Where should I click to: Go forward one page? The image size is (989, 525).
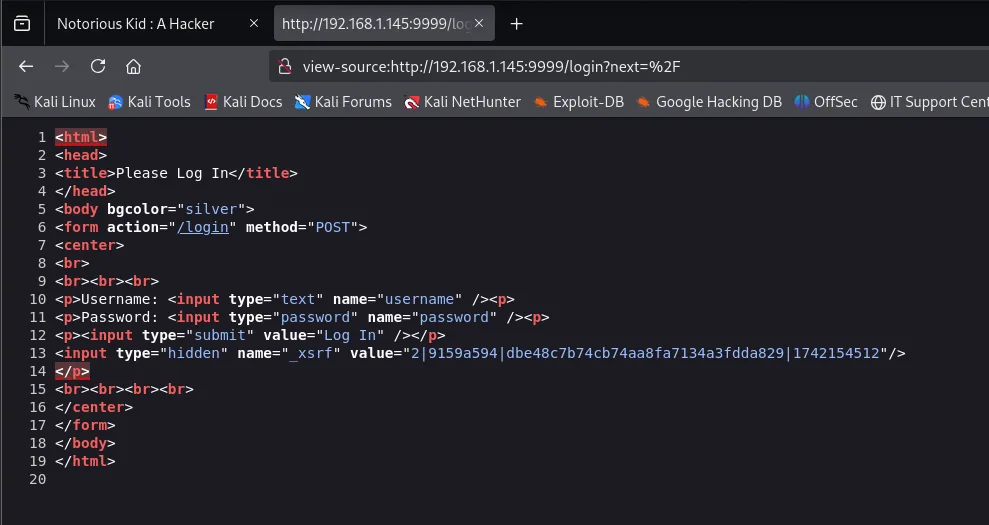[x=62, y=66]
